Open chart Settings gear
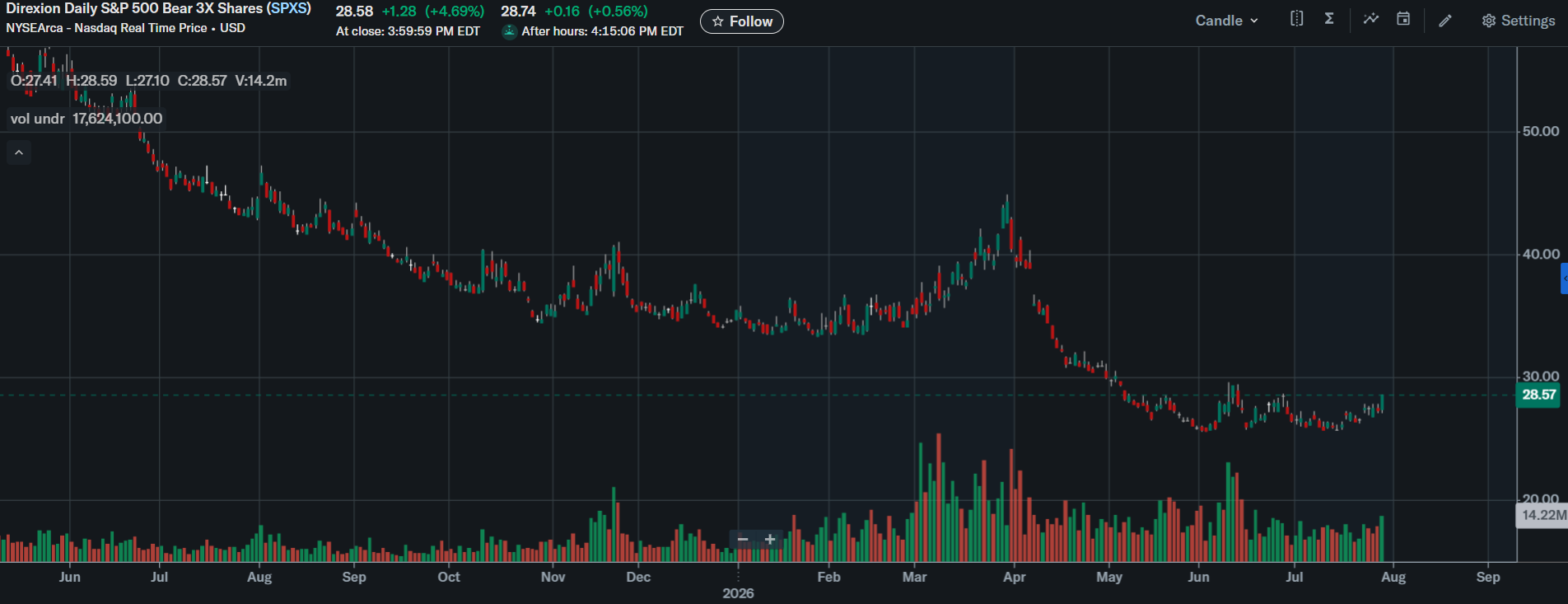This screenshot has height=604, width=1568. [x=1519, y=21]
